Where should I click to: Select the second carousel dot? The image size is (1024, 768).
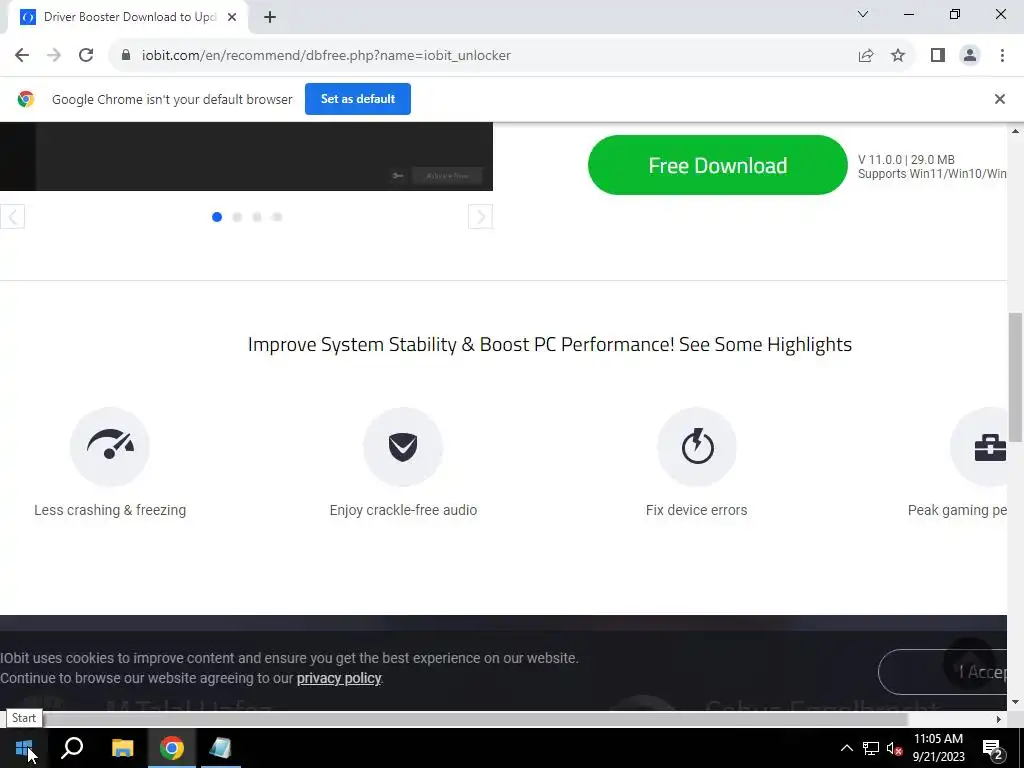point(237,217)
